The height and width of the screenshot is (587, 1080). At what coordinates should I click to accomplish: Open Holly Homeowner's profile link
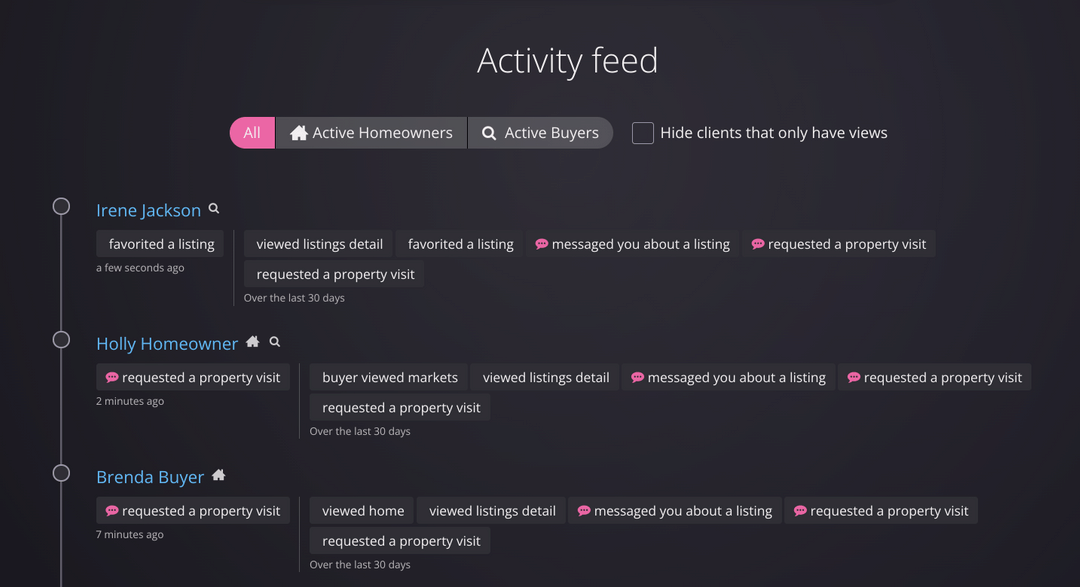point(167,343)
